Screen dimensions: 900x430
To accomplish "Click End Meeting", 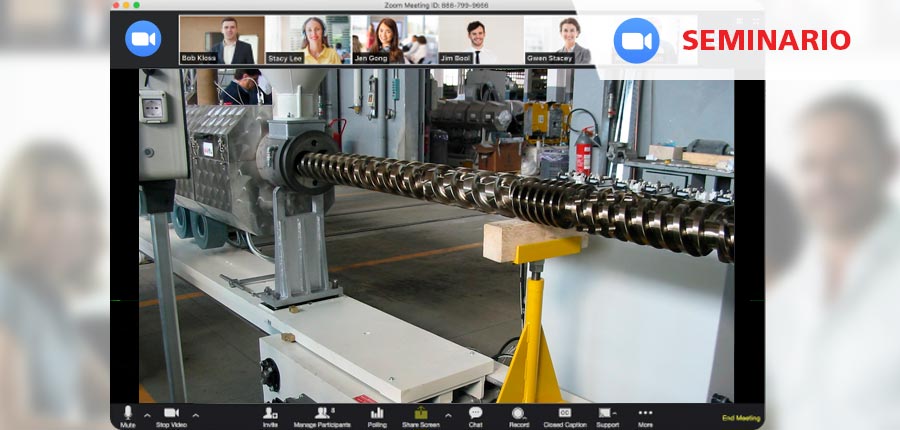I will point(740,418).
